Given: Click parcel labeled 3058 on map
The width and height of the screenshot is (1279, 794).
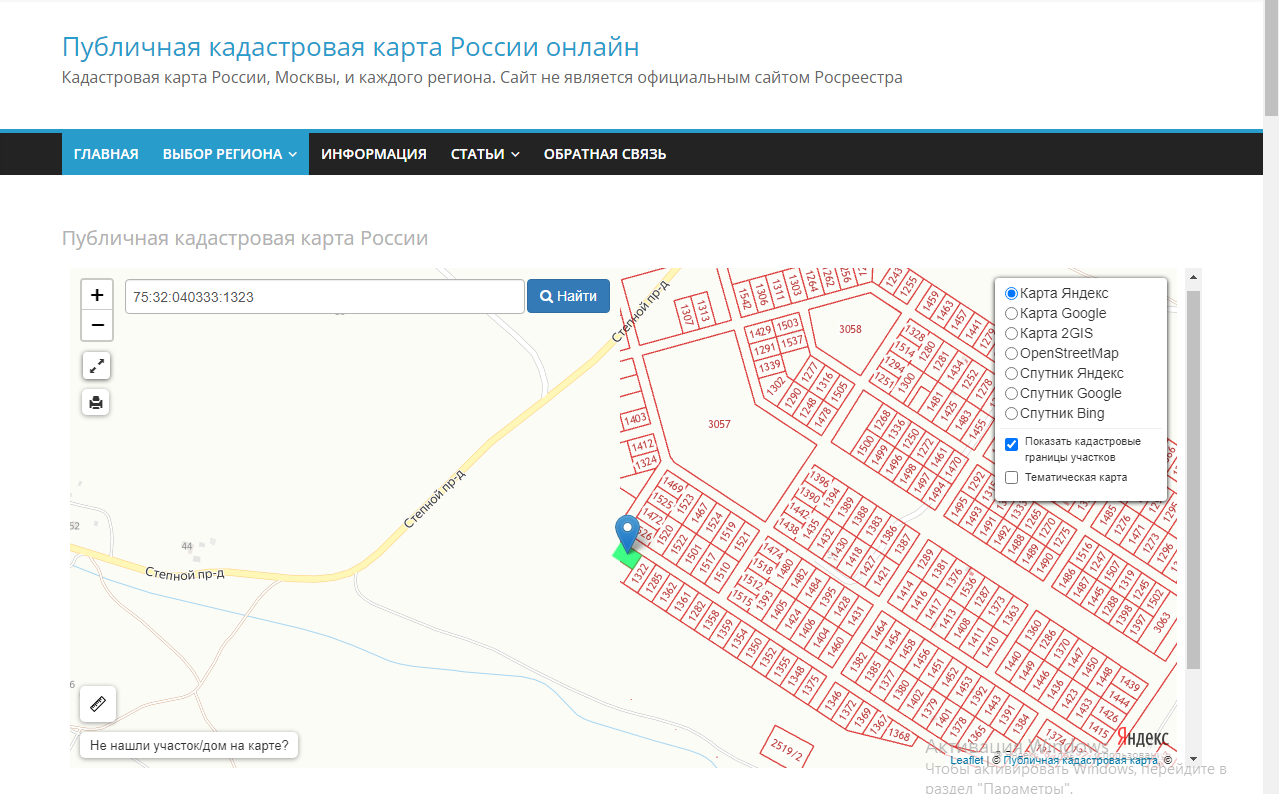Looking at the screenshot, I should [x=850, y=329].
